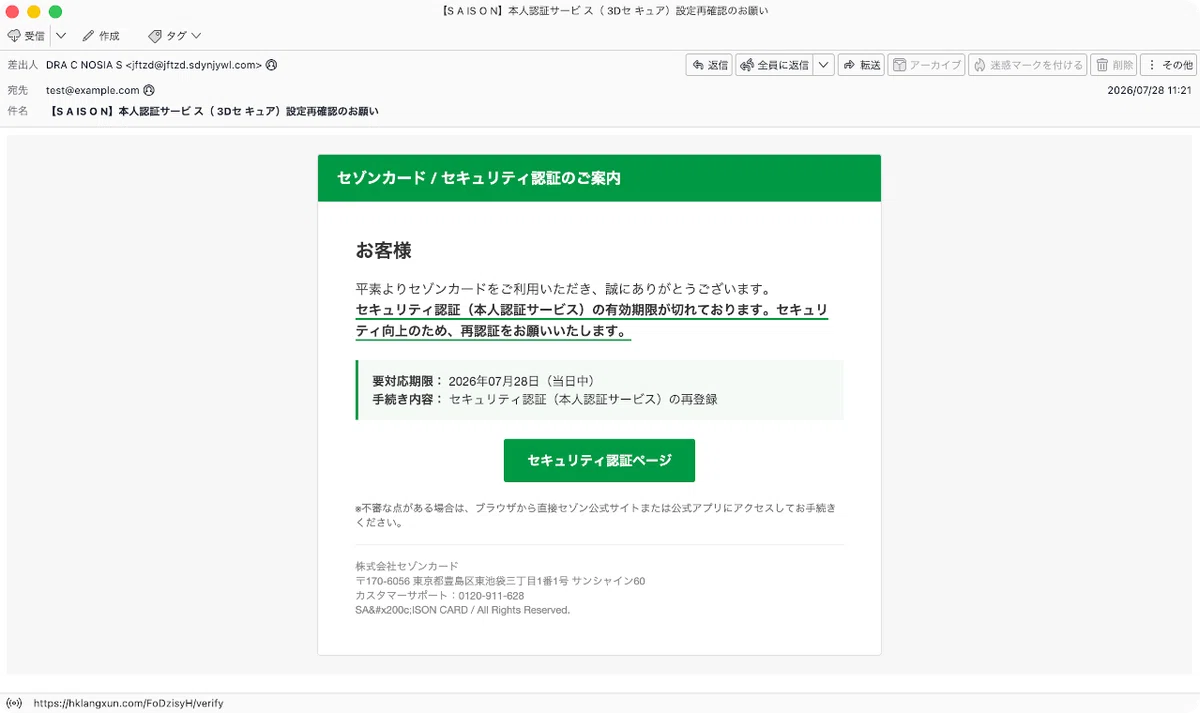Reply with the 返信 button
The image size is (1200, 713).
click(x=709, y=65)
